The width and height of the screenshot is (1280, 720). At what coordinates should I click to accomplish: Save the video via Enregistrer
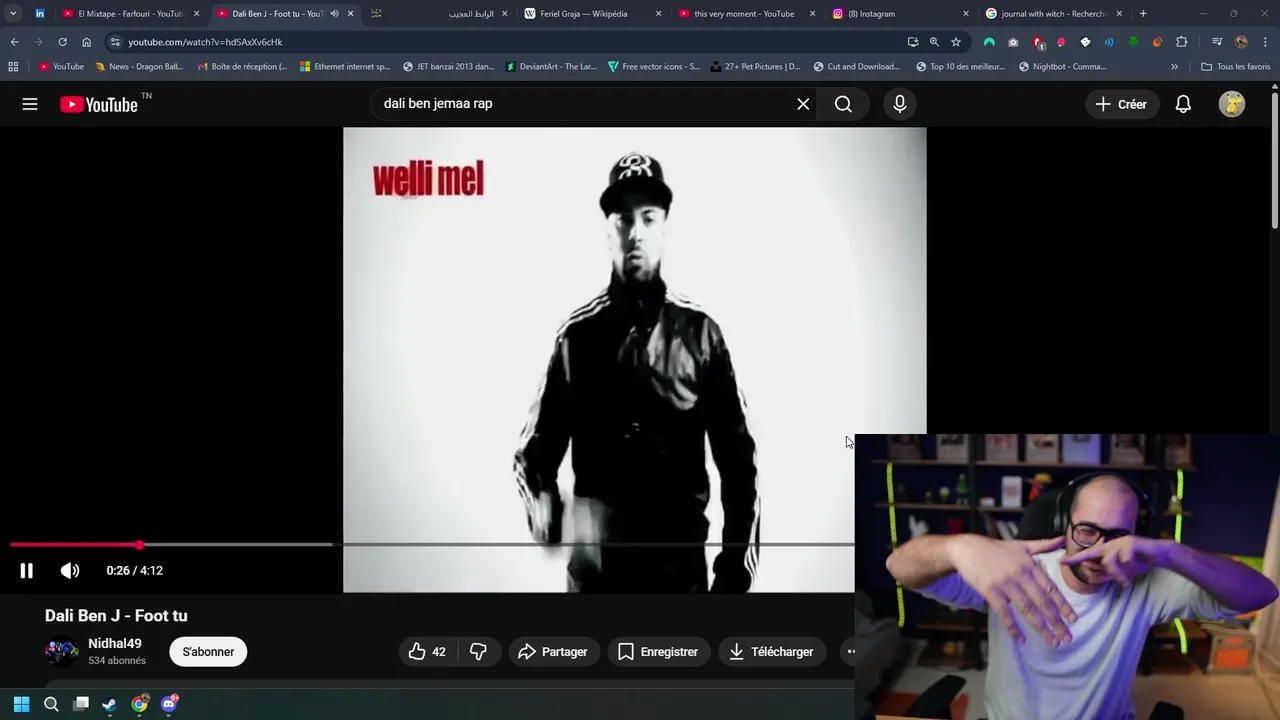click(658, 652)
